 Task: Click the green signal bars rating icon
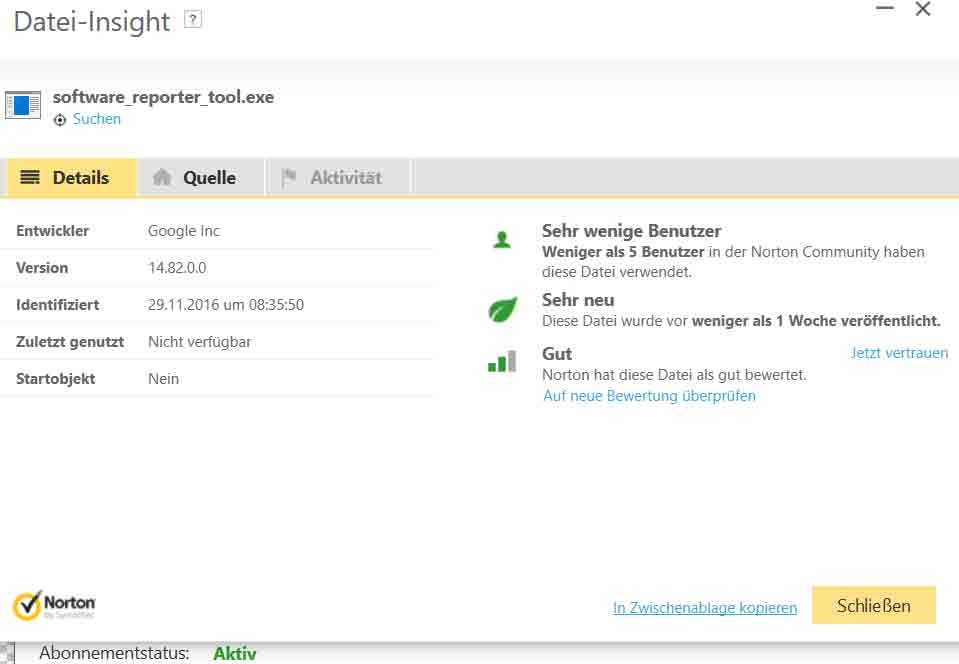click(x=502, y=361)
